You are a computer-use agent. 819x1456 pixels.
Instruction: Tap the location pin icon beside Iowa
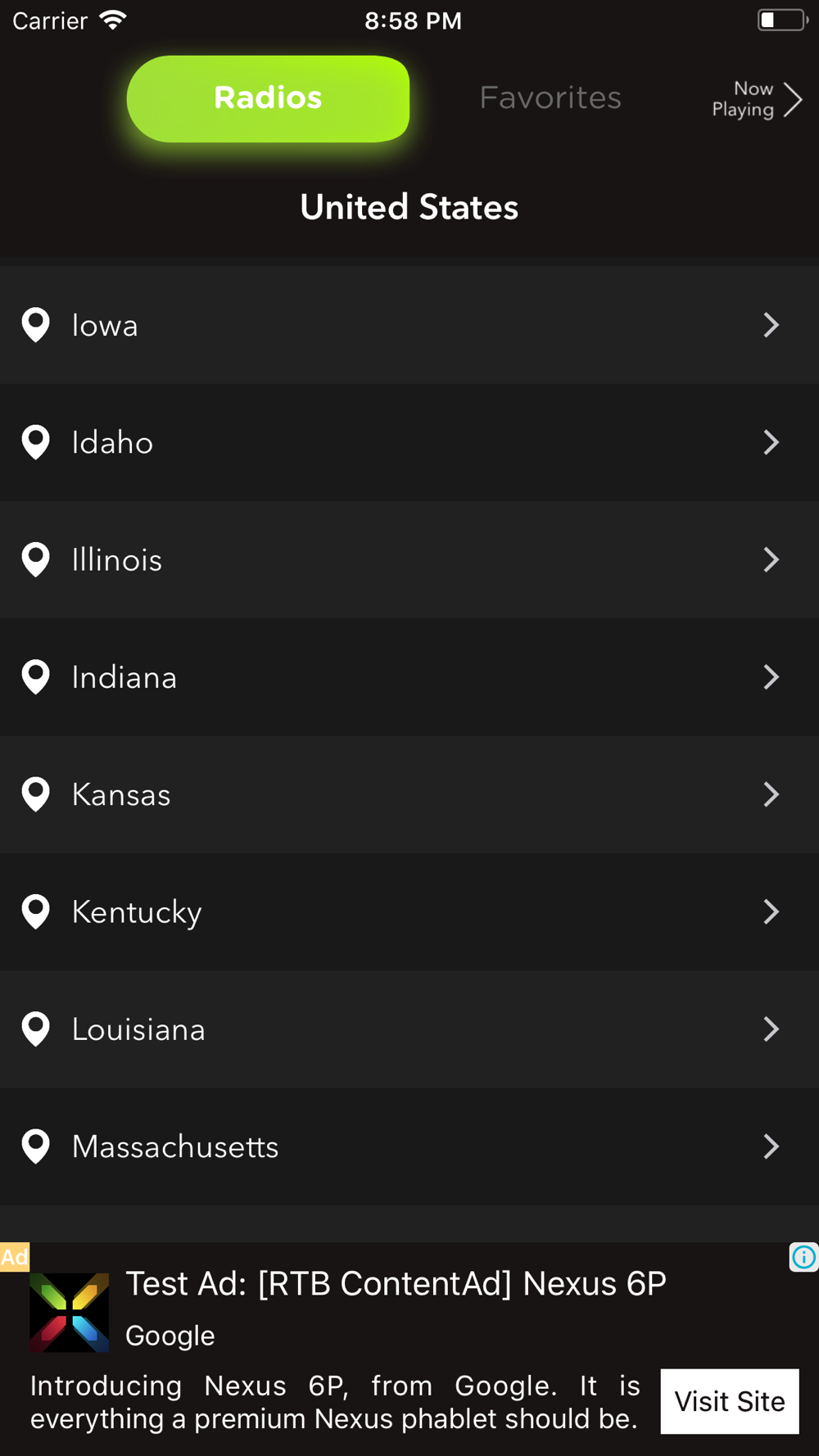point(36,325)
